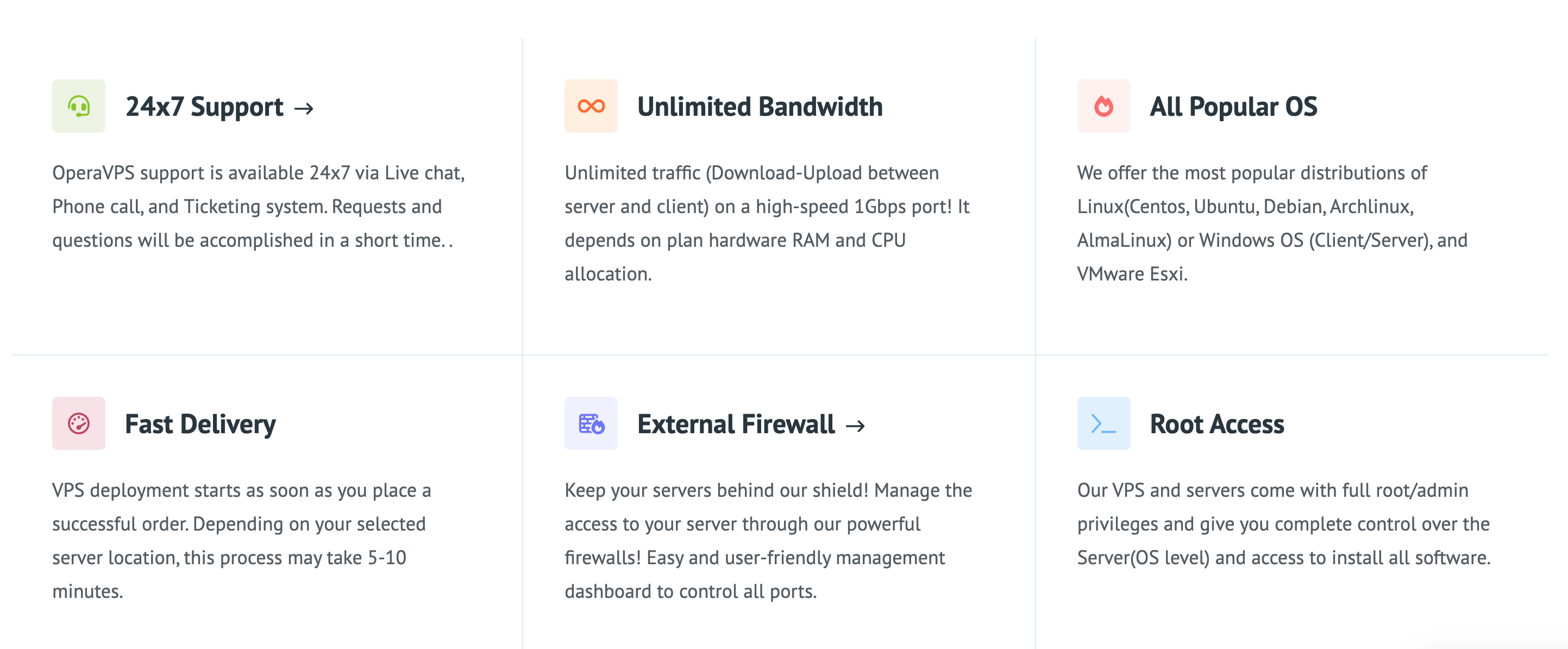Viewport: 1568px width, 649px height.
Task: Click the orange infinity bandwidth icon
Action: click(x=591, y=106)
